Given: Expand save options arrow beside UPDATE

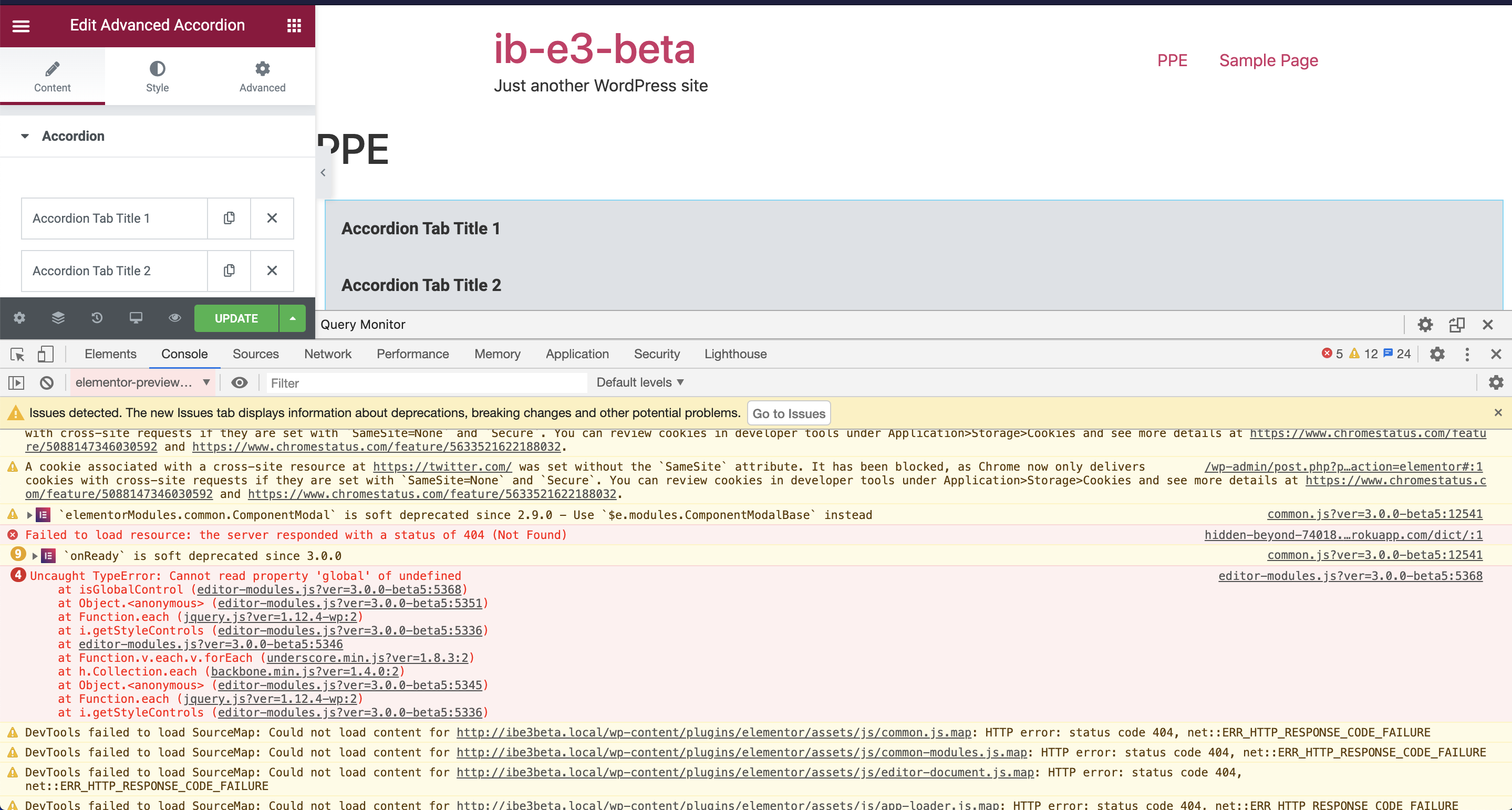Looking at the screenshot, I should tap(292, 318).
